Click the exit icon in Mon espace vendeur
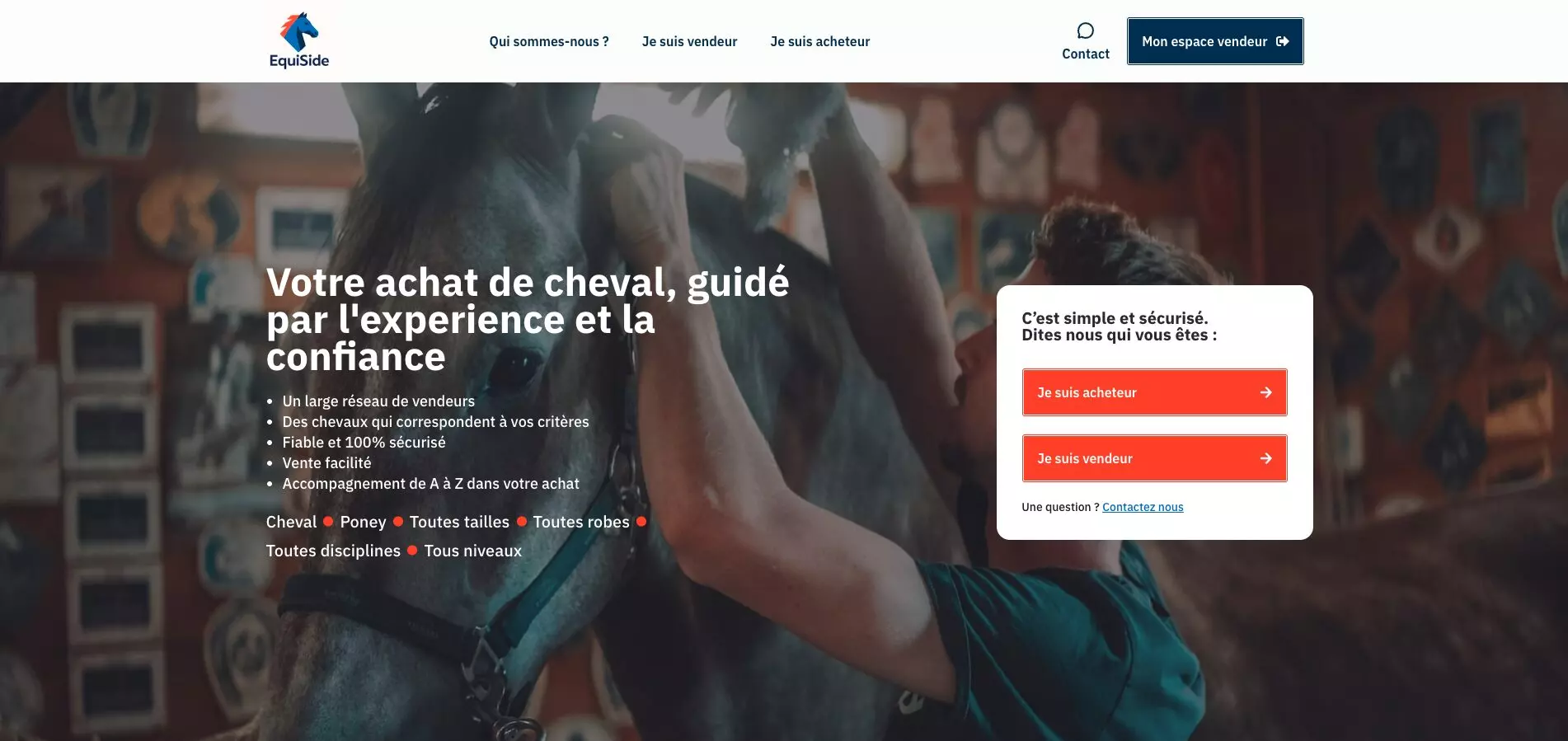1568x741 pixels. [1282, 41]
